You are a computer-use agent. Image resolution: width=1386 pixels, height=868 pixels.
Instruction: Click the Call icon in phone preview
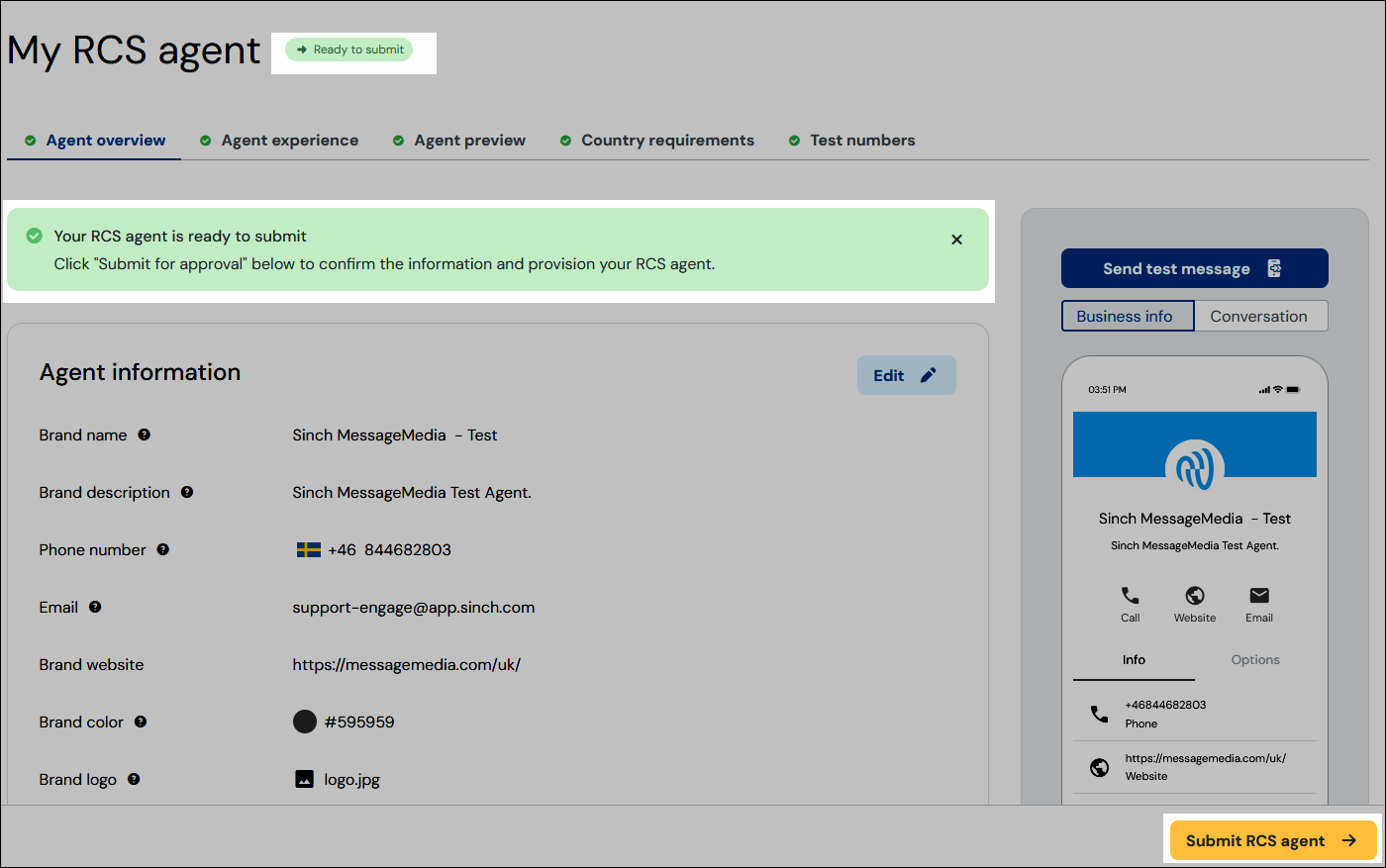tap(1130, 595)
